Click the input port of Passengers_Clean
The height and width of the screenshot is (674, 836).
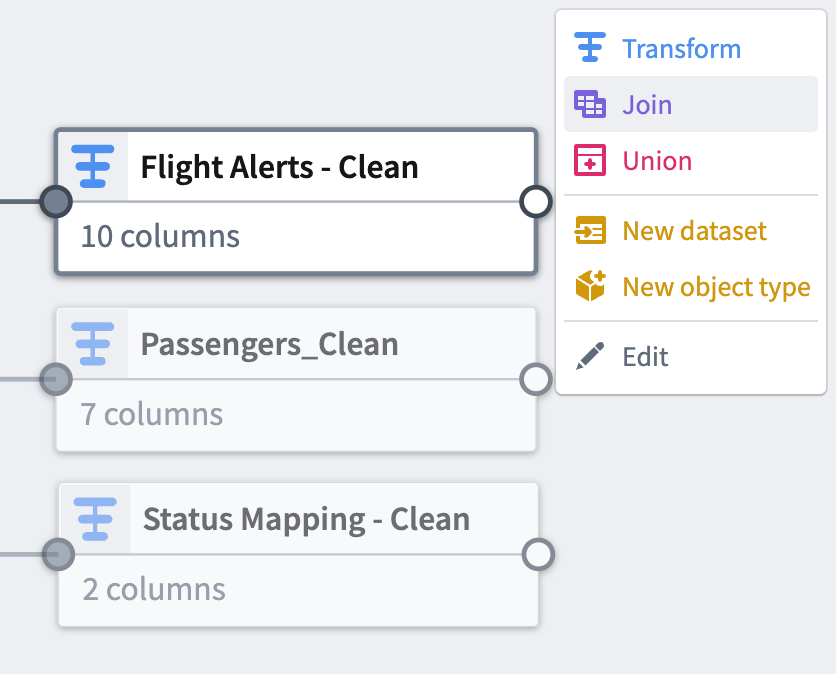57,379
